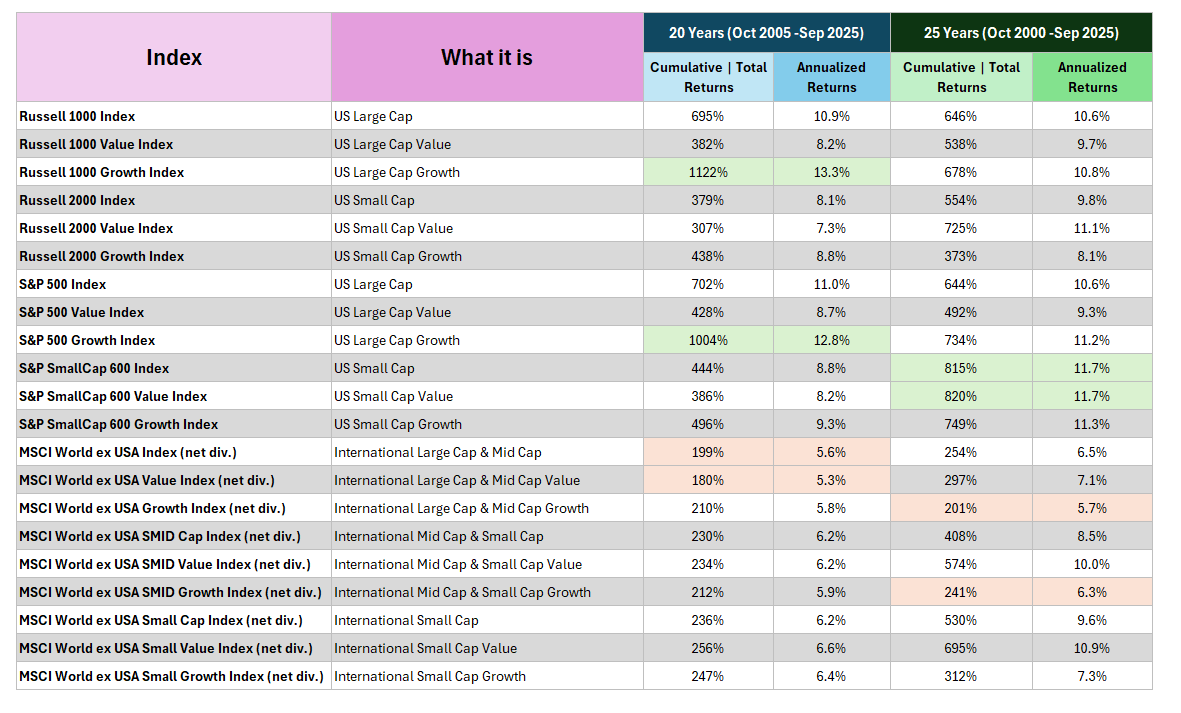Select the 1004% highlighted green cell
This screenshot has width=1181, height=713.
tap(708, 340)
